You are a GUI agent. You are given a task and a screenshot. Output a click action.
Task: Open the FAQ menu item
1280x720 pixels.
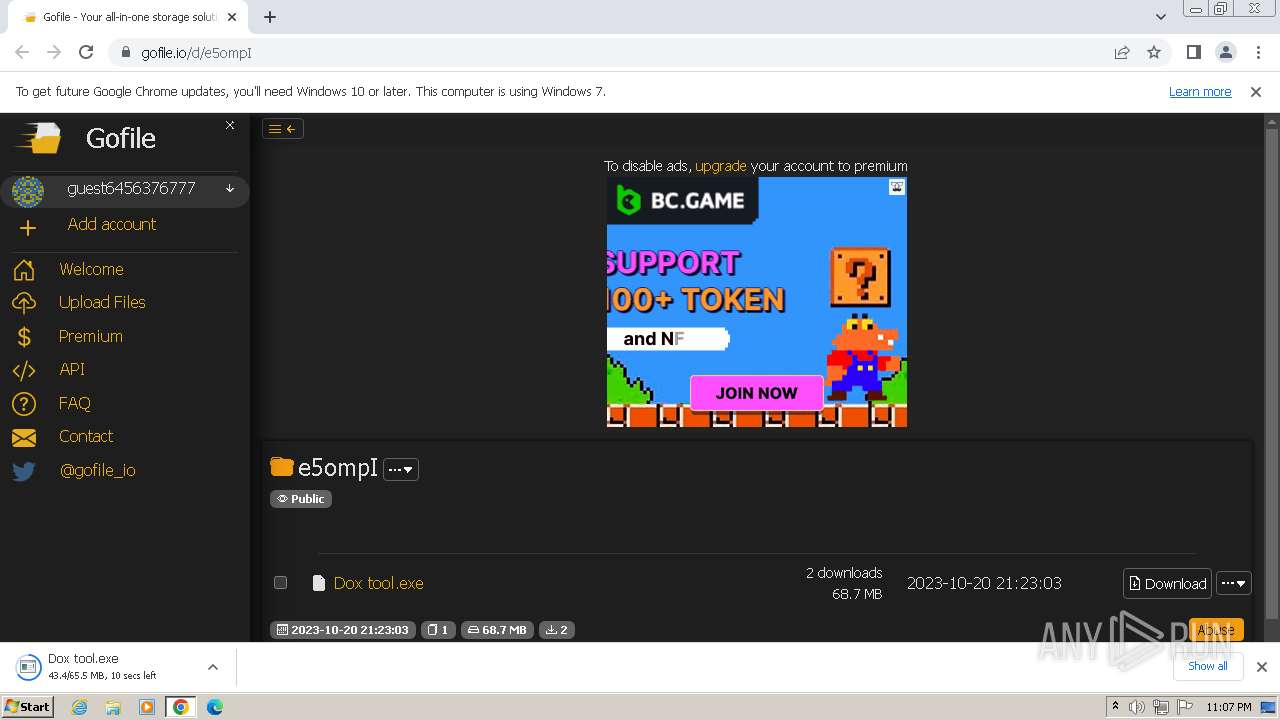click(75, 403)
